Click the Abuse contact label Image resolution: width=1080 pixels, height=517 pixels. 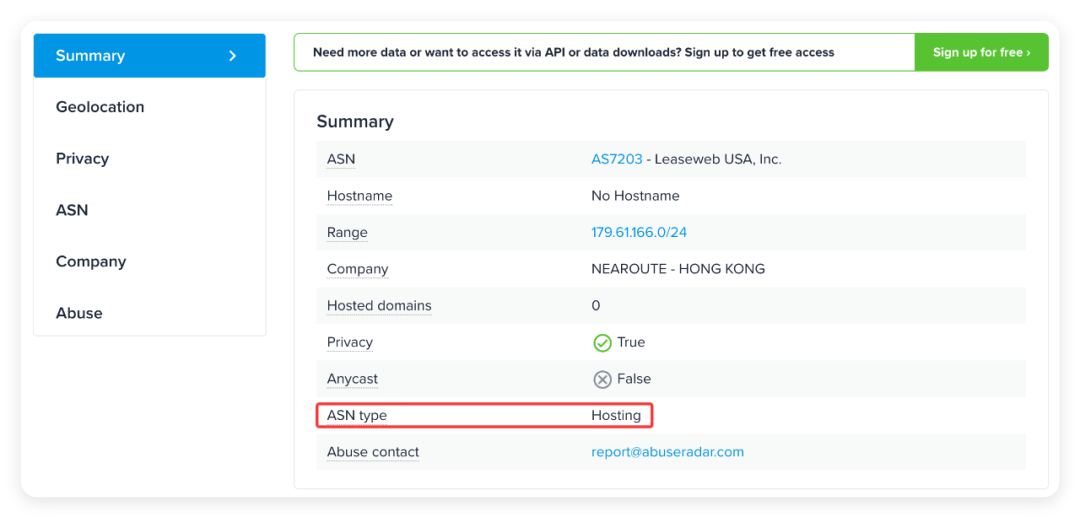pos(373,452)
